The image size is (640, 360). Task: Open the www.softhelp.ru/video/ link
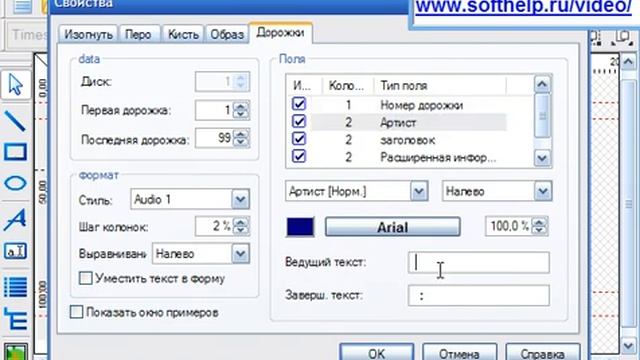524,6
